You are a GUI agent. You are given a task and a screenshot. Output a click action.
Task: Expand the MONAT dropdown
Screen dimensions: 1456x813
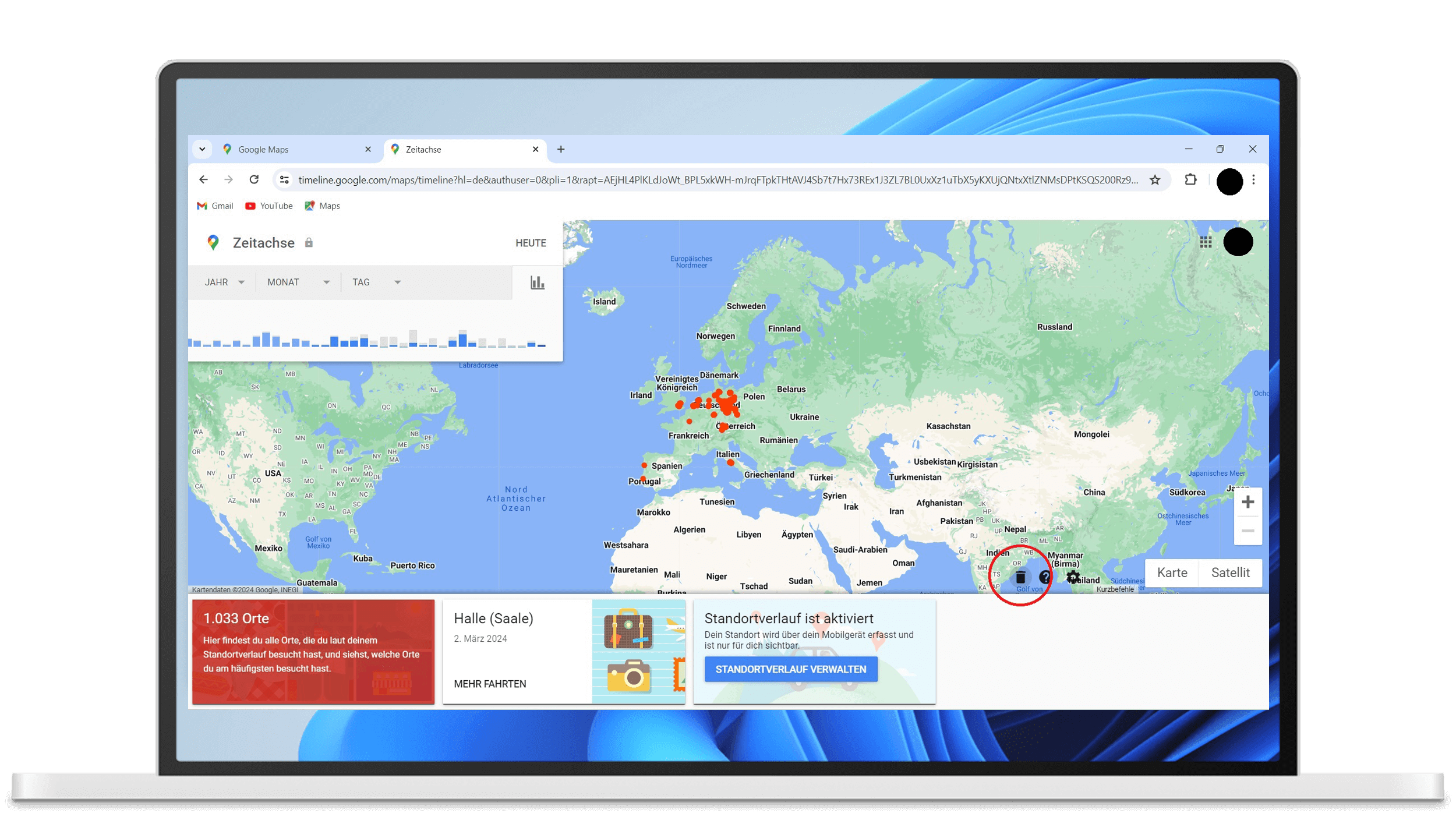(x=299, y=282)
